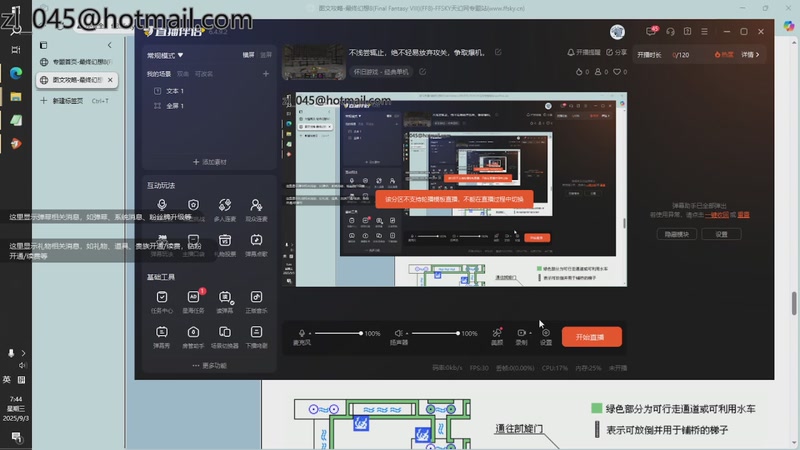This screenshot has height=450, width=800.
Task: Add a new scene with plus icon
Action: point(266,74)
